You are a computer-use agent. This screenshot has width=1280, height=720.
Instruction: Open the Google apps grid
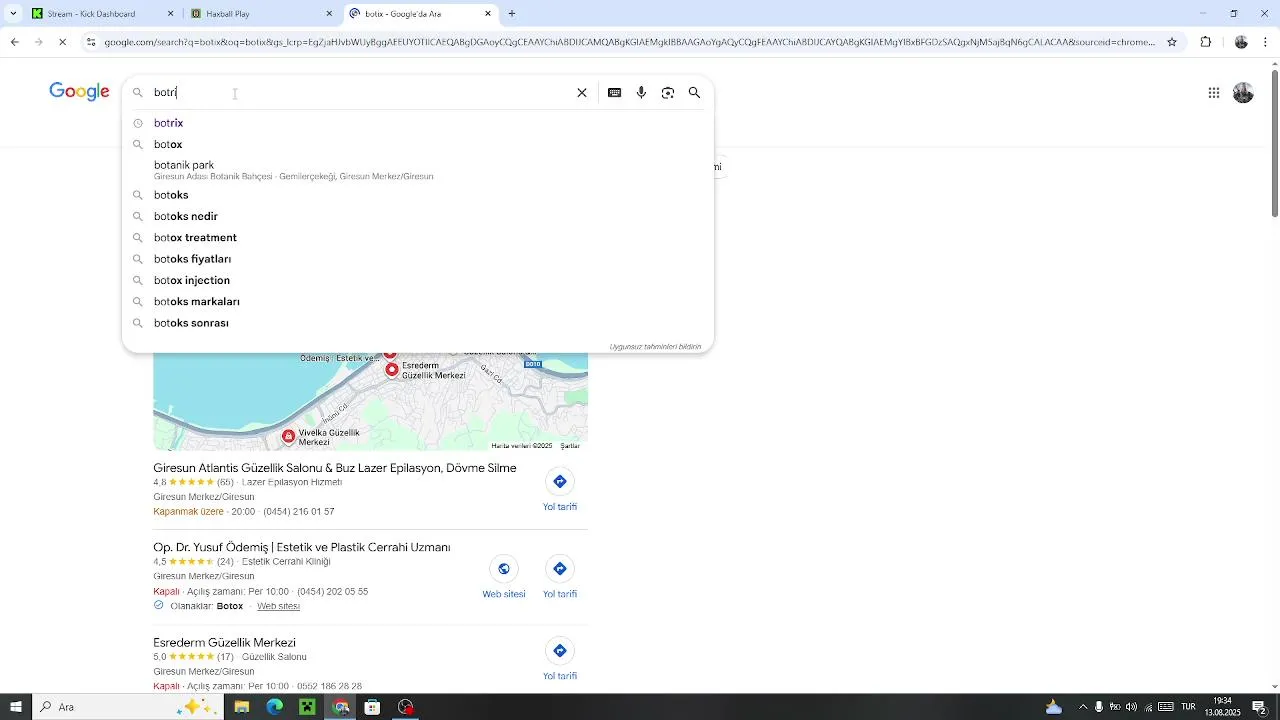(x=1214, y=93)
